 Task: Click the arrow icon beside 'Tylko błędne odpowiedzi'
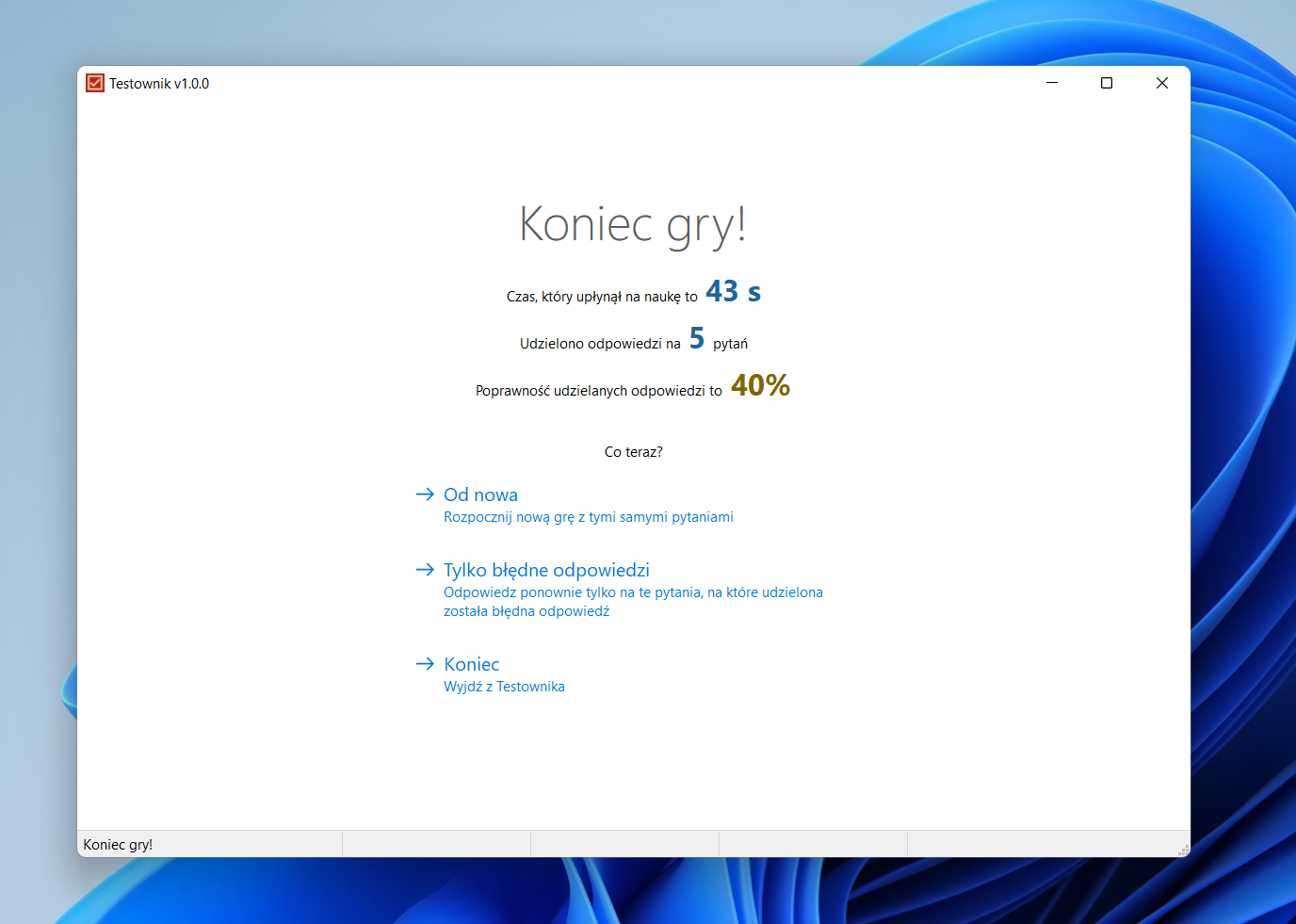425,569
